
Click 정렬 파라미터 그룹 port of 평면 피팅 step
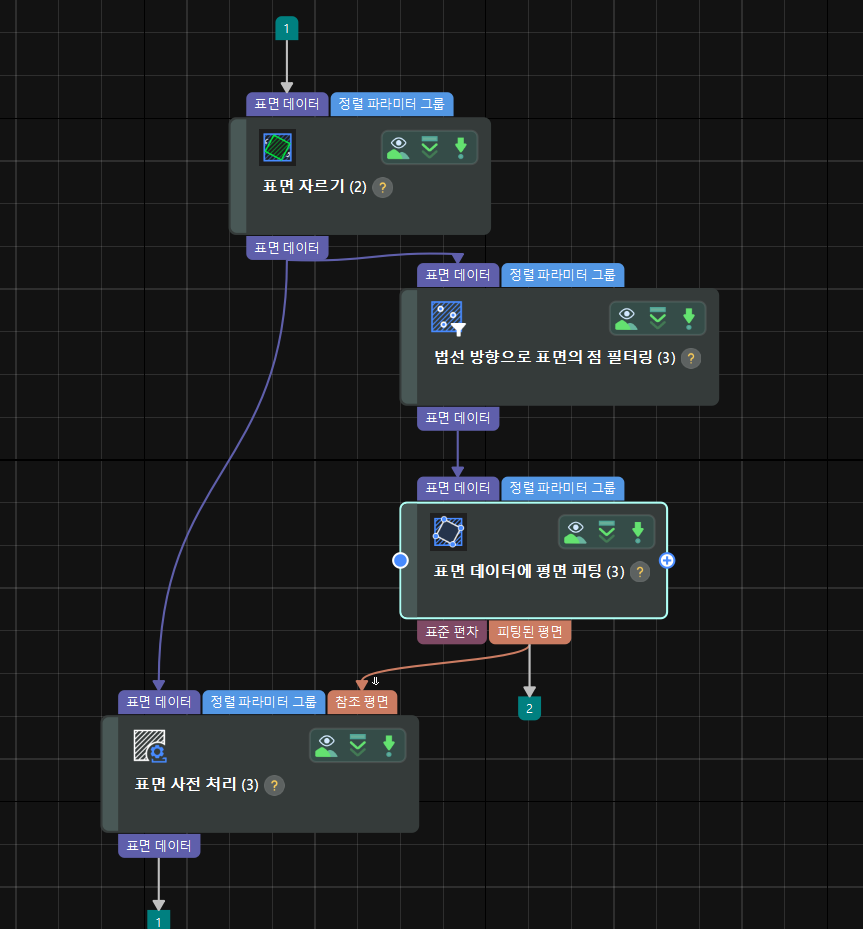tap(563, 488)
